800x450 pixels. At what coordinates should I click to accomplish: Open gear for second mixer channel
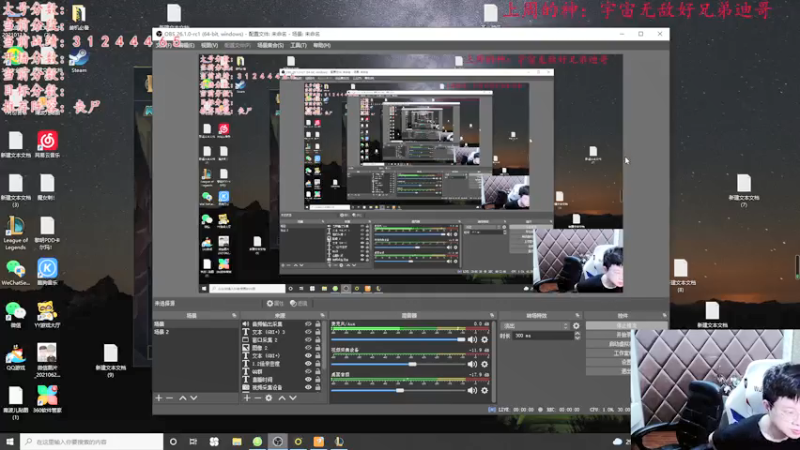point(485,364)
